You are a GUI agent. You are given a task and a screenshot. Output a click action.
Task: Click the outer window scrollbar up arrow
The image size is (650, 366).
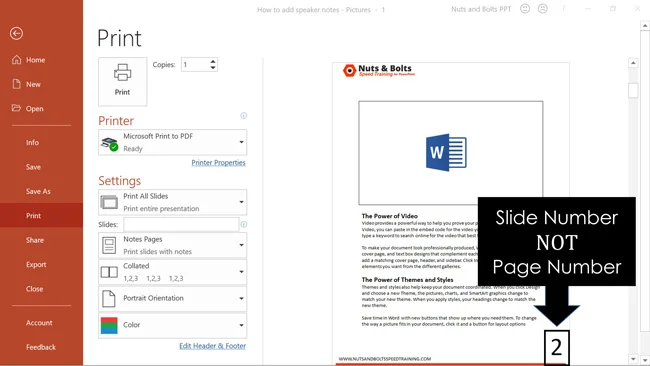tap(645, 26)
